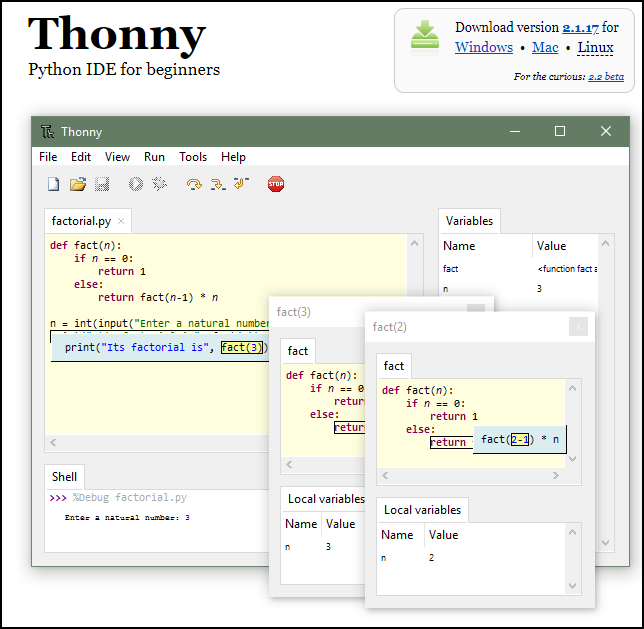Open the File menu
Screen dimensions: 644x629
tap(48, 157)
